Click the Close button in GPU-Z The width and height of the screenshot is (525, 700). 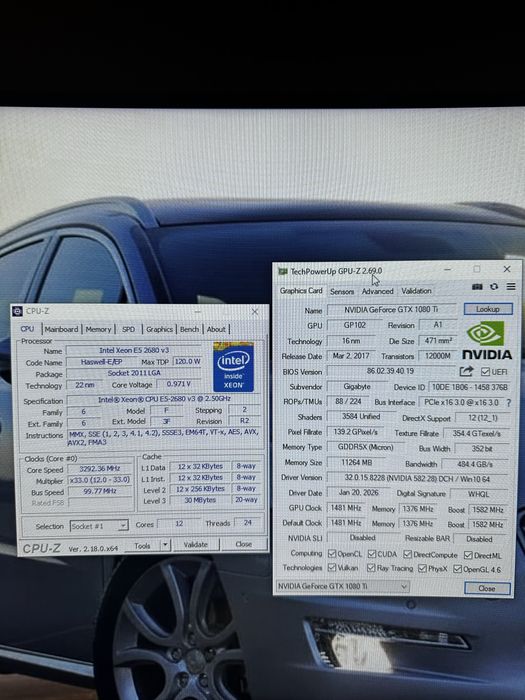pyautogui.click(x=487, y=588)
